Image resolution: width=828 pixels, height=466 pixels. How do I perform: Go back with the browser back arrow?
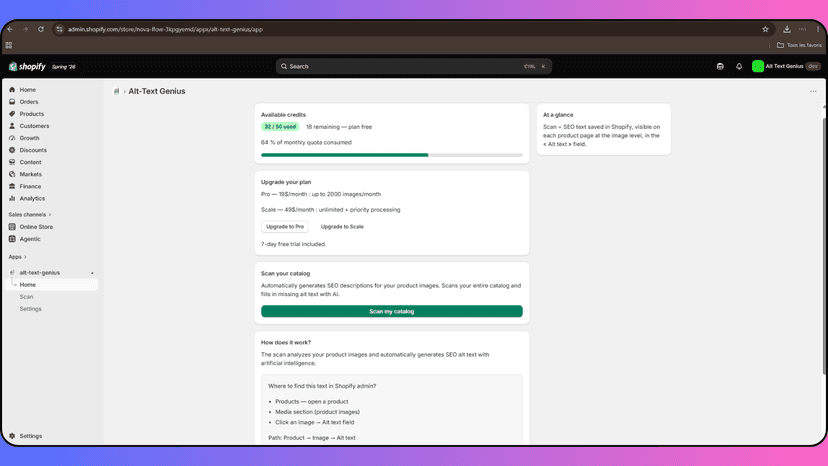(x=10, y=29)
